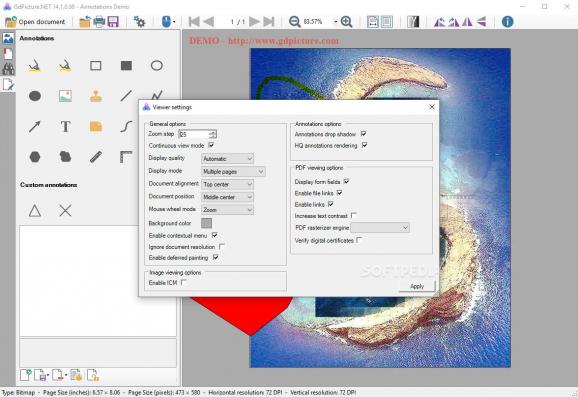Click the Open document button
Viewport: 578px width, 397px height.
(x=35, y=22)
